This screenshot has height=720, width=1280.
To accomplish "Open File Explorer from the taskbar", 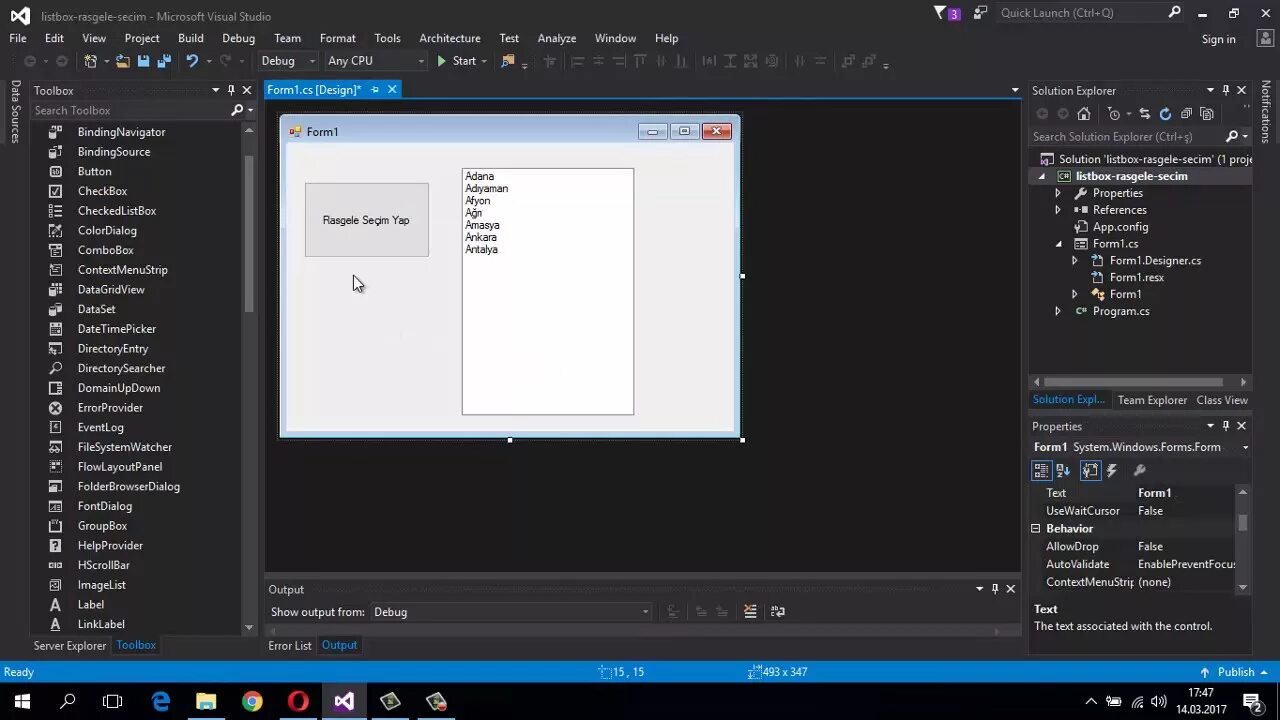I will click(x=206, y=701).
